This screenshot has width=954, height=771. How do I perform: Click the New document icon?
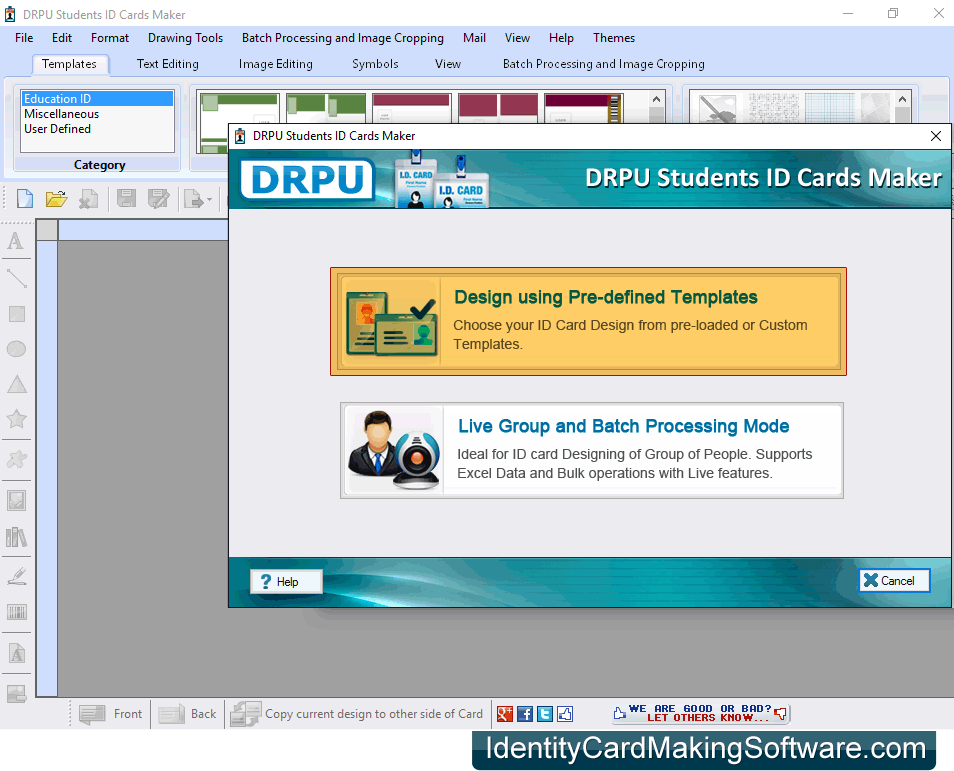click(x=25, y=198)
